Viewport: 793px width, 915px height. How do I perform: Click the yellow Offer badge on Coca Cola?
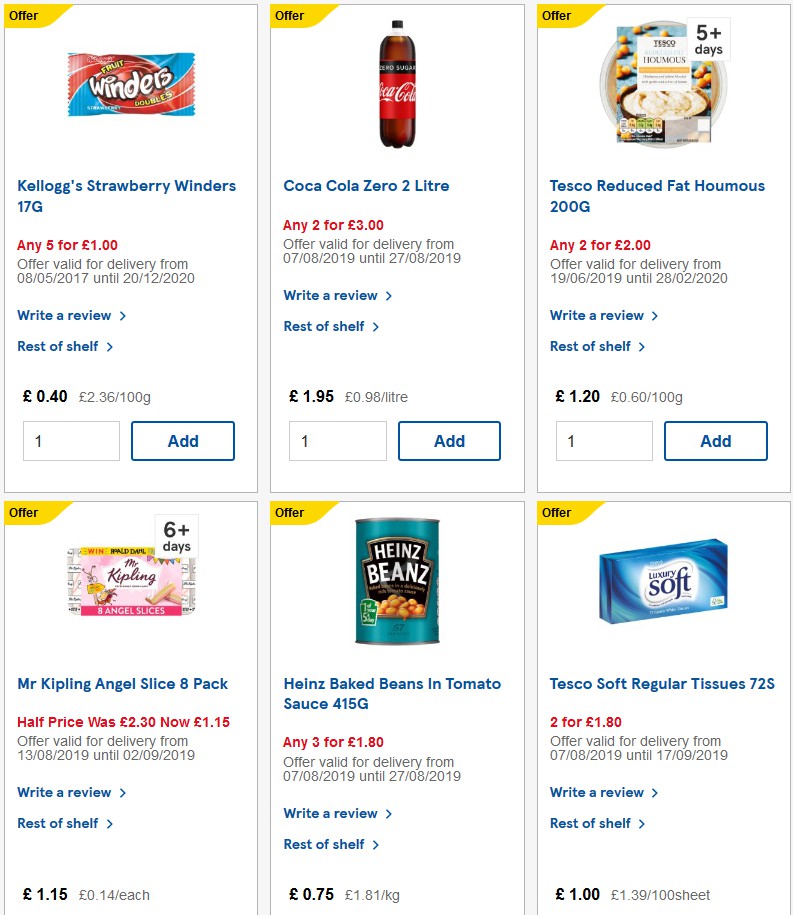coord(289,15)
